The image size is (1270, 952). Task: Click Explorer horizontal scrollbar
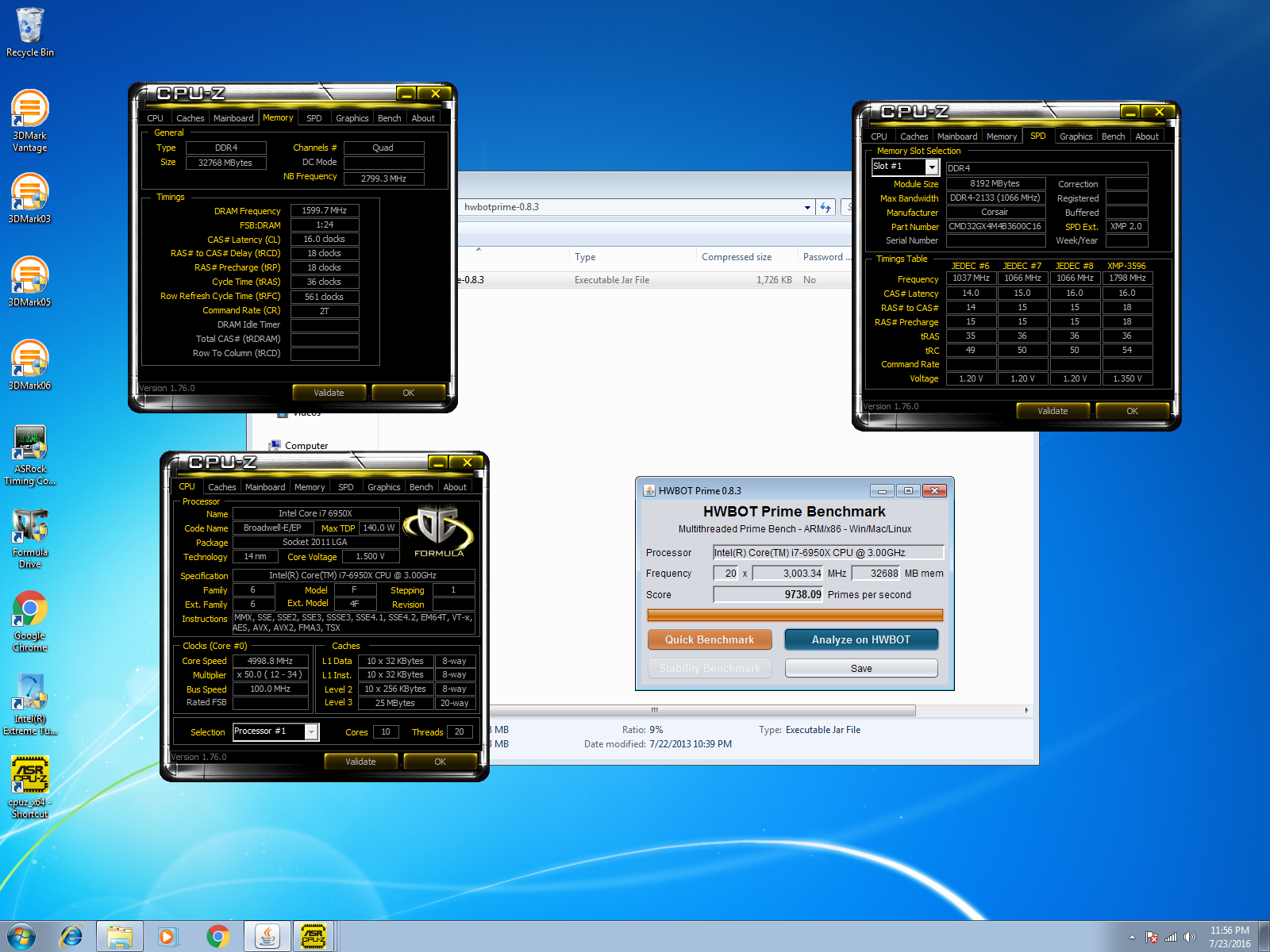coord(702,710)
